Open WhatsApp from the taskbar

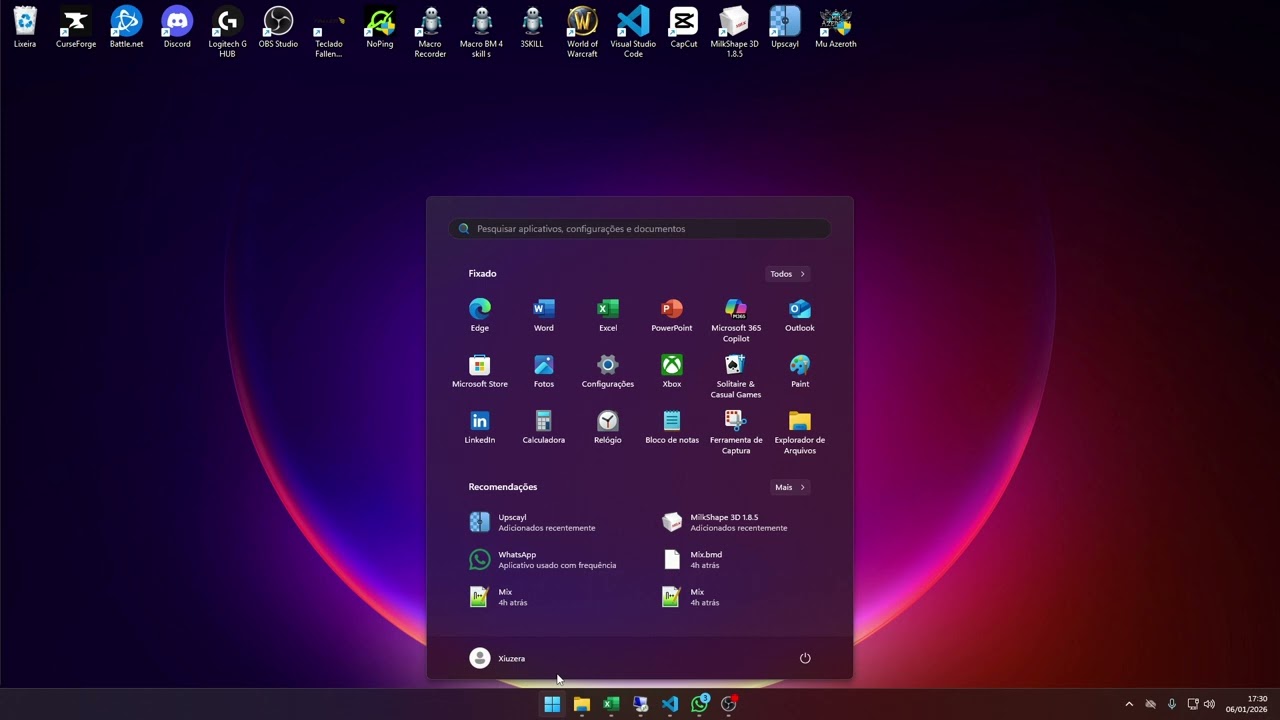point(700,704)
